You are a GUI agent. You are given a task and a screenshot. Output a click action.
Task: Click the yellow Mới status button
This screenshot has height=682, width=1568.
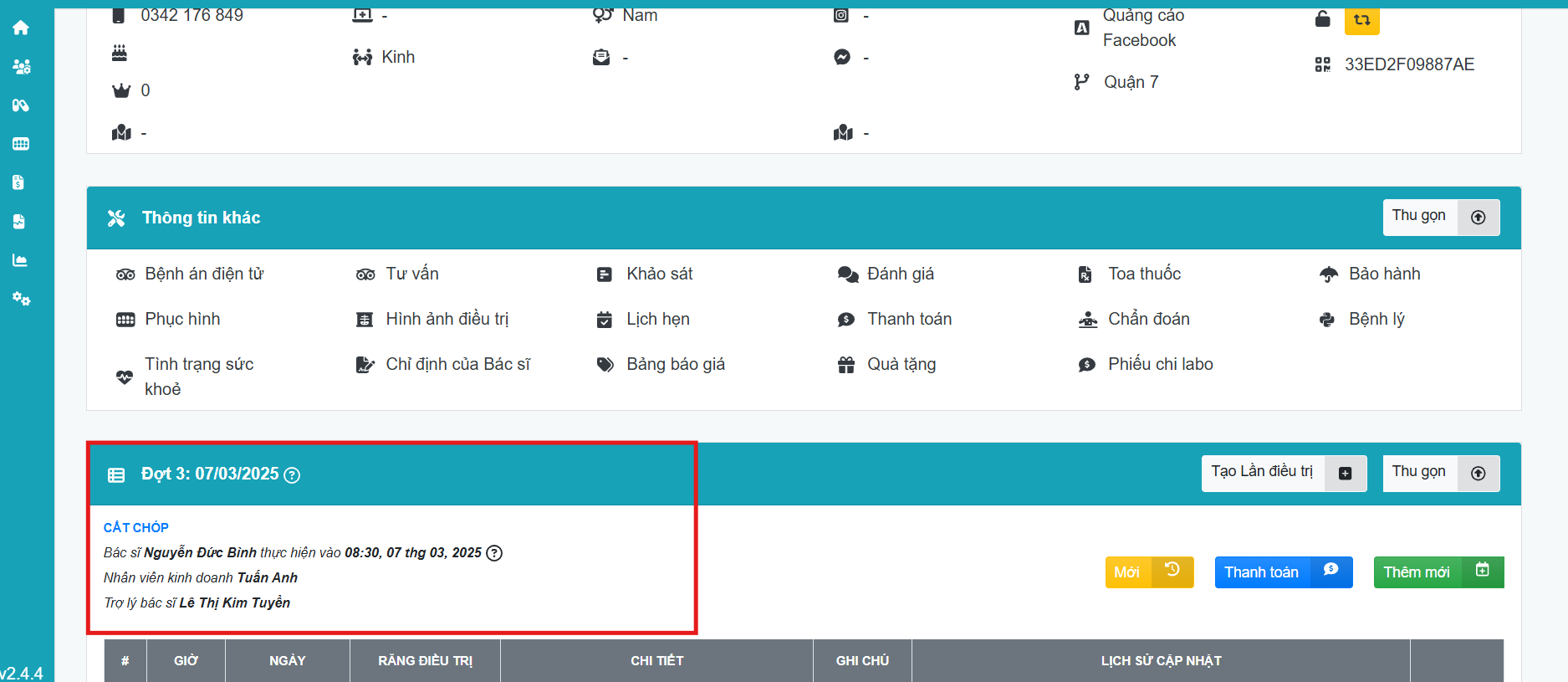tap(1148, 572)
